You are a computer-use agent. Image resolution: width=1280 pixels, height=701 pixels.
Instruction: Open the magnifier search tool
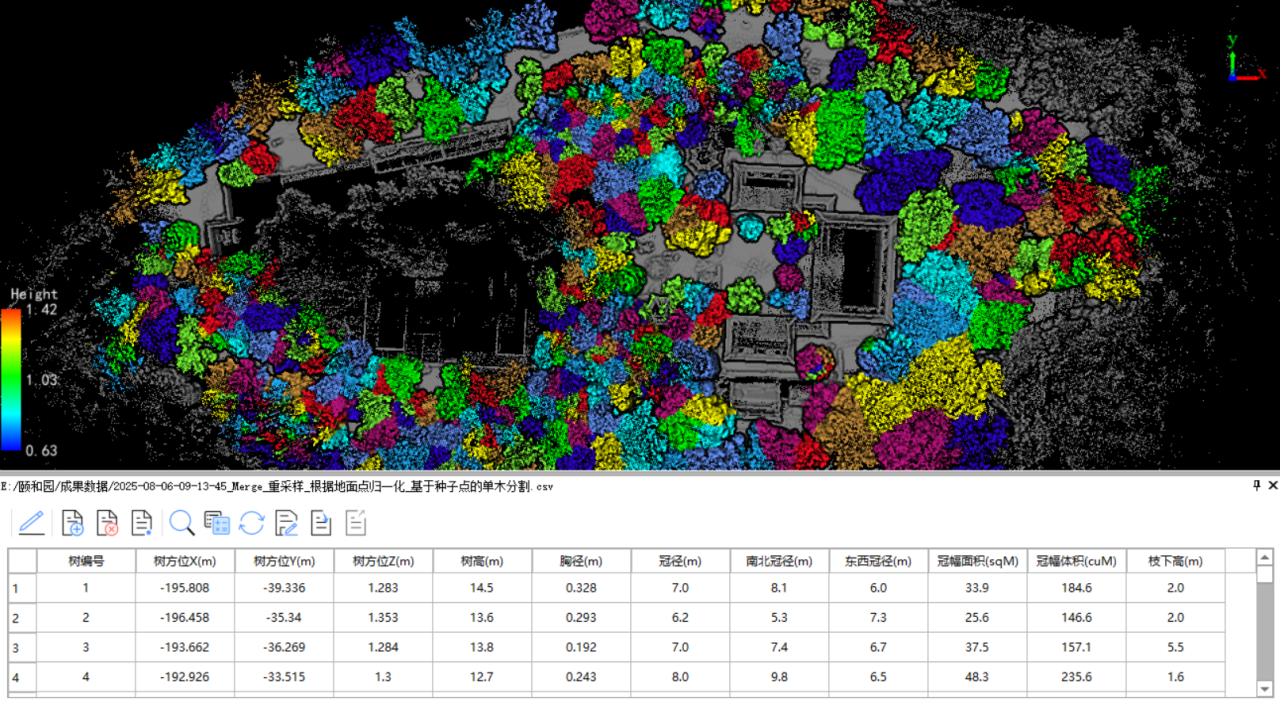click(182, 522)
